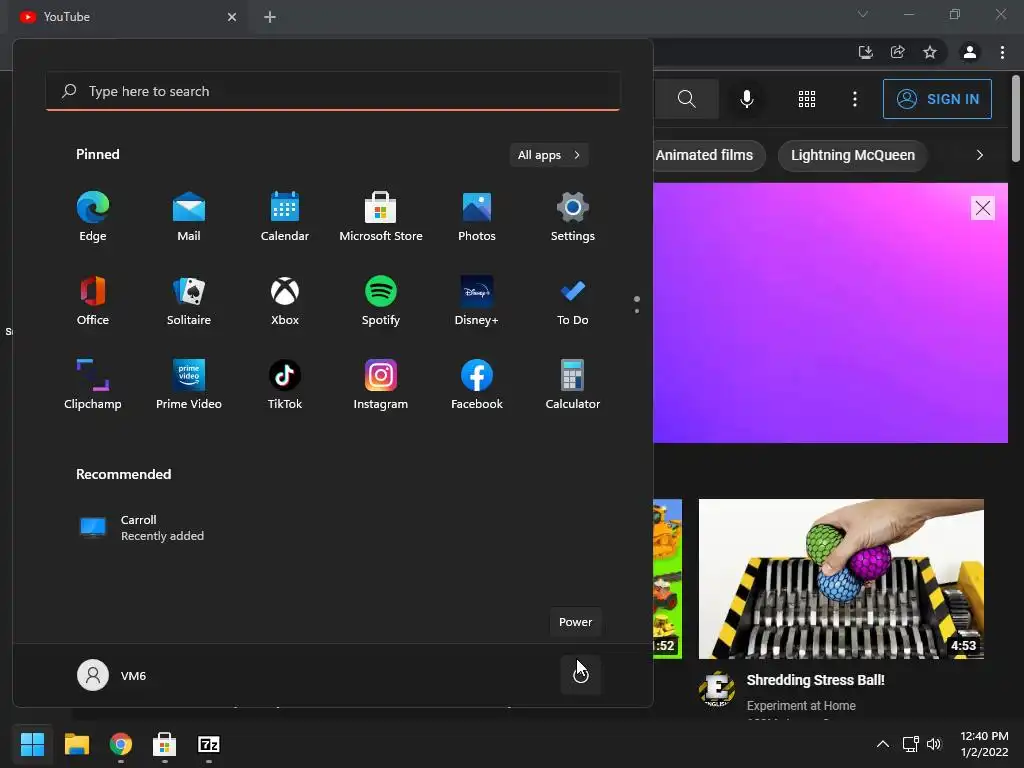Open Chrome's tab search chevron
This screenshot has height=768, width=1024.
(863, 14)
